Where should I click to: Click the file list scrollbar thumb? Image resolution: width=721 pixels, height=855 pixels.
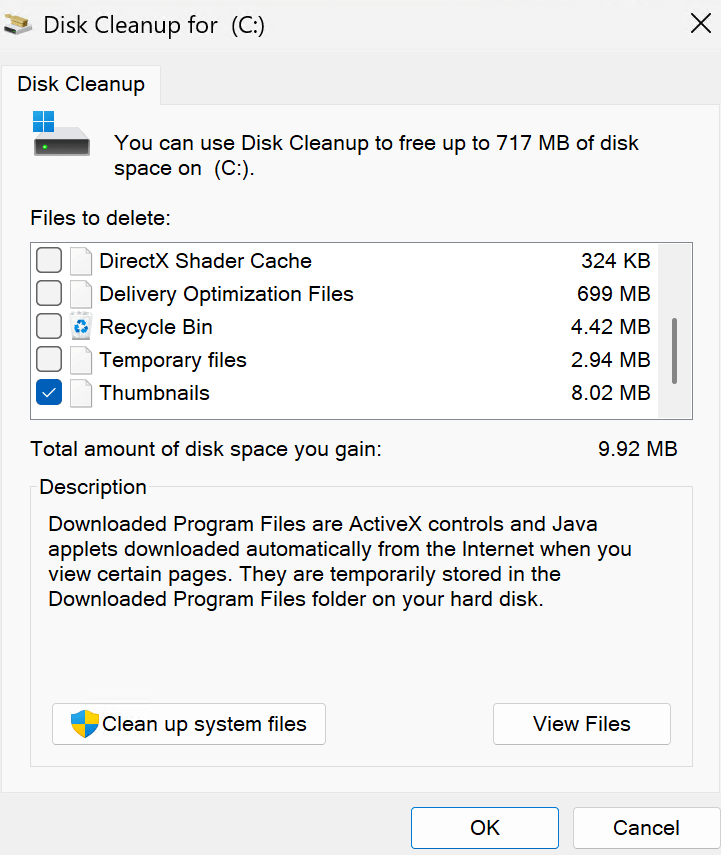(x=675, y=351)
